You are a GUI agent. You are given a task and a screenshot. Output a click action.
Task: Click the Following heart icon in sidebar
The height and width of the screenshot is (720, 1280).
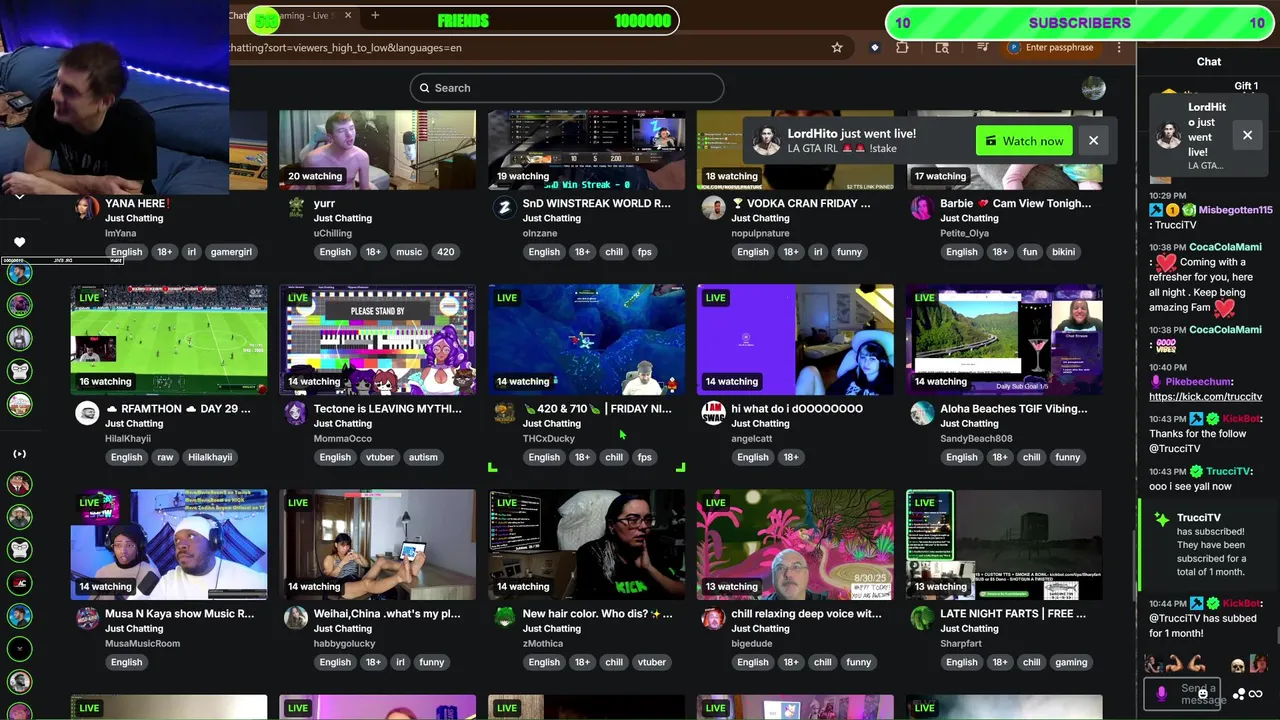point(19,242)
